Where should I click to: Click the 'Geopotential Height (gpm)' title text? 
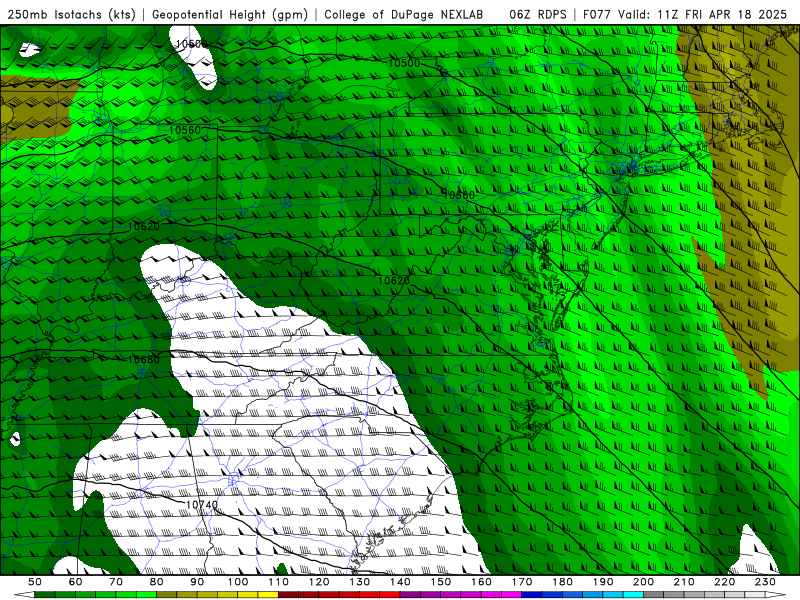230,14
